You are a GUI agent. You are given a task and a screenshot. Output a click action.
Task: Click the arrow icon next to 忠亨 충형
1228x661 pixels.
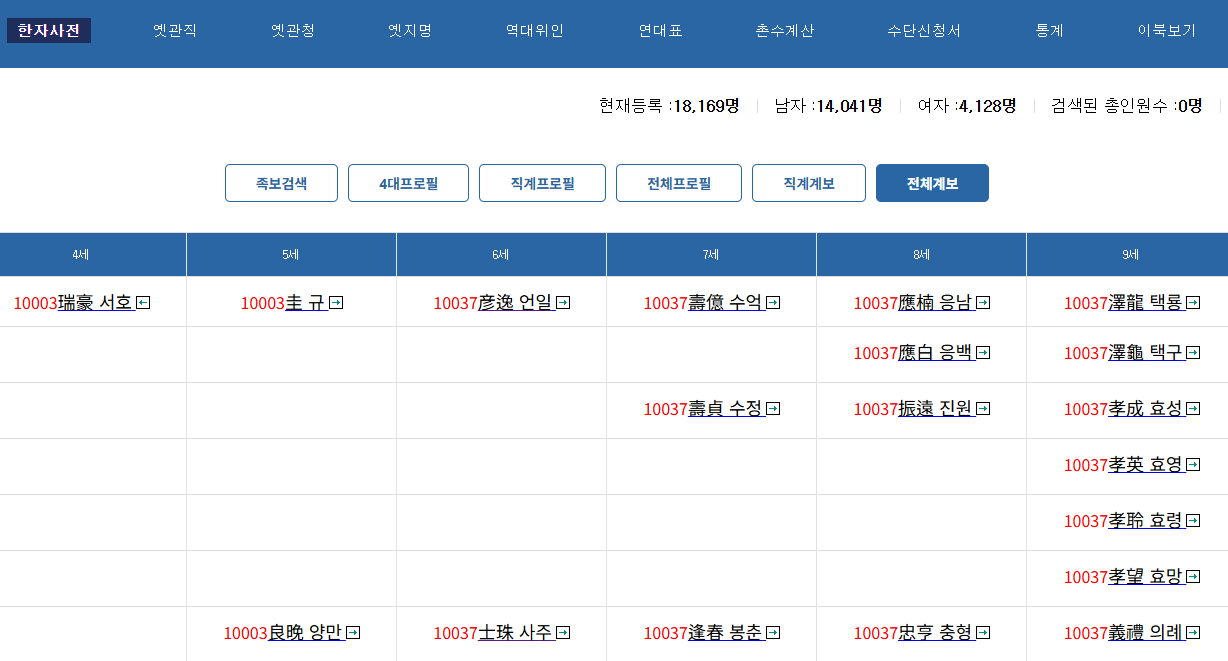[983, 633]
